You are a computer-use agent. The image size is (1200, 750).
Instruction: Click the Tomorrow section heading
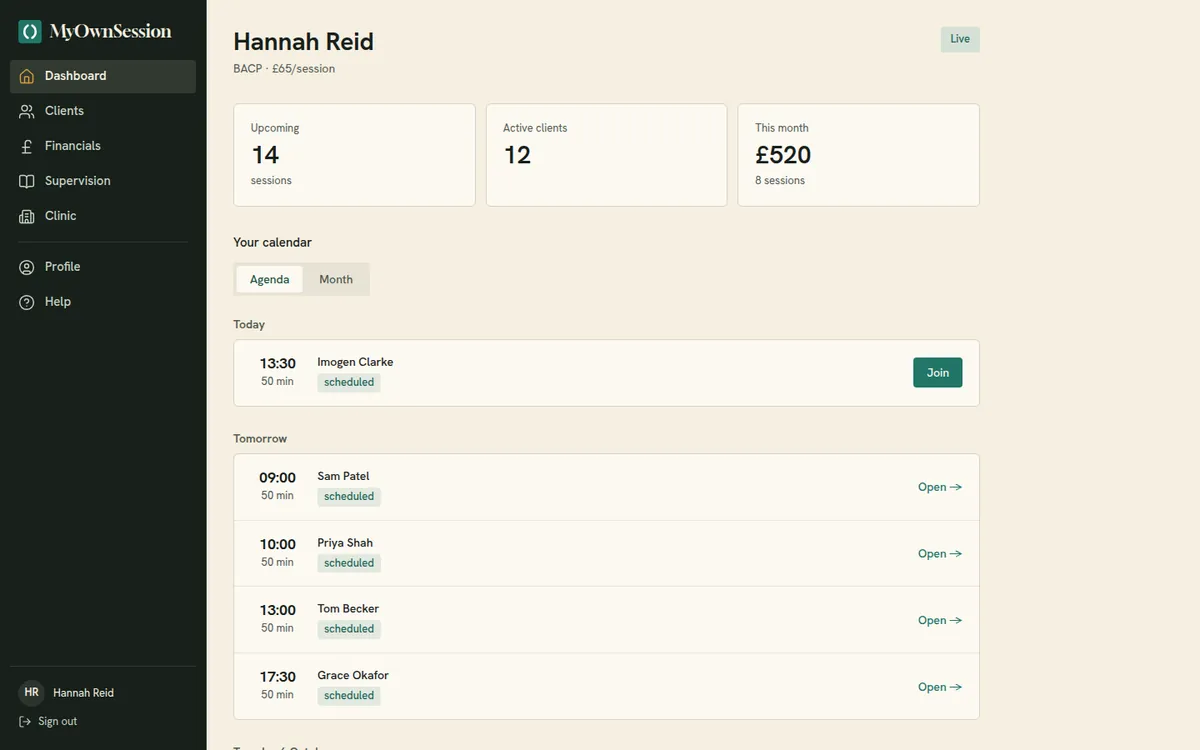tap(260, 439)
